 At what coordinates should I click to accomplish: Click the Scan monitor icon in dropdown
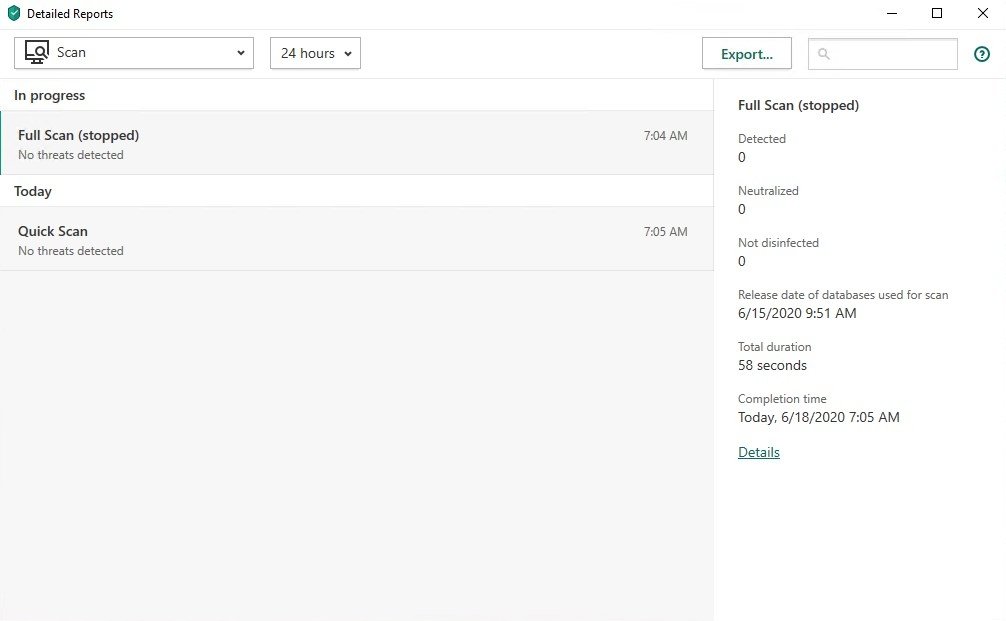tap(37, 53)
